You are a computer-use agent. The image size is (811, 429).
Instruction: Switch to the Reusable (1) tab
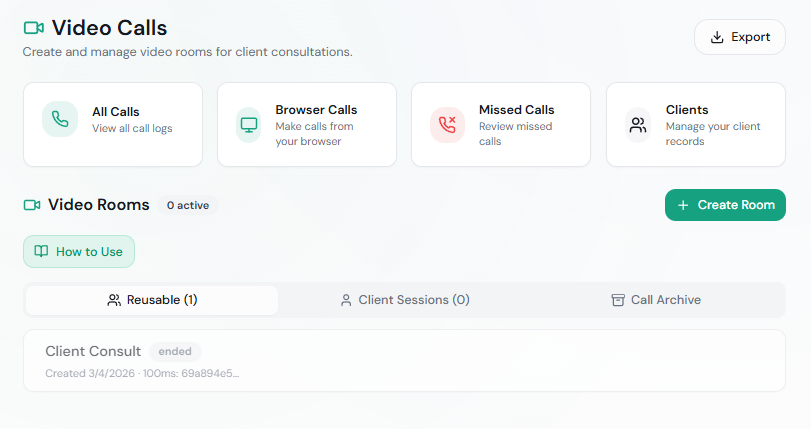point(152,300)
